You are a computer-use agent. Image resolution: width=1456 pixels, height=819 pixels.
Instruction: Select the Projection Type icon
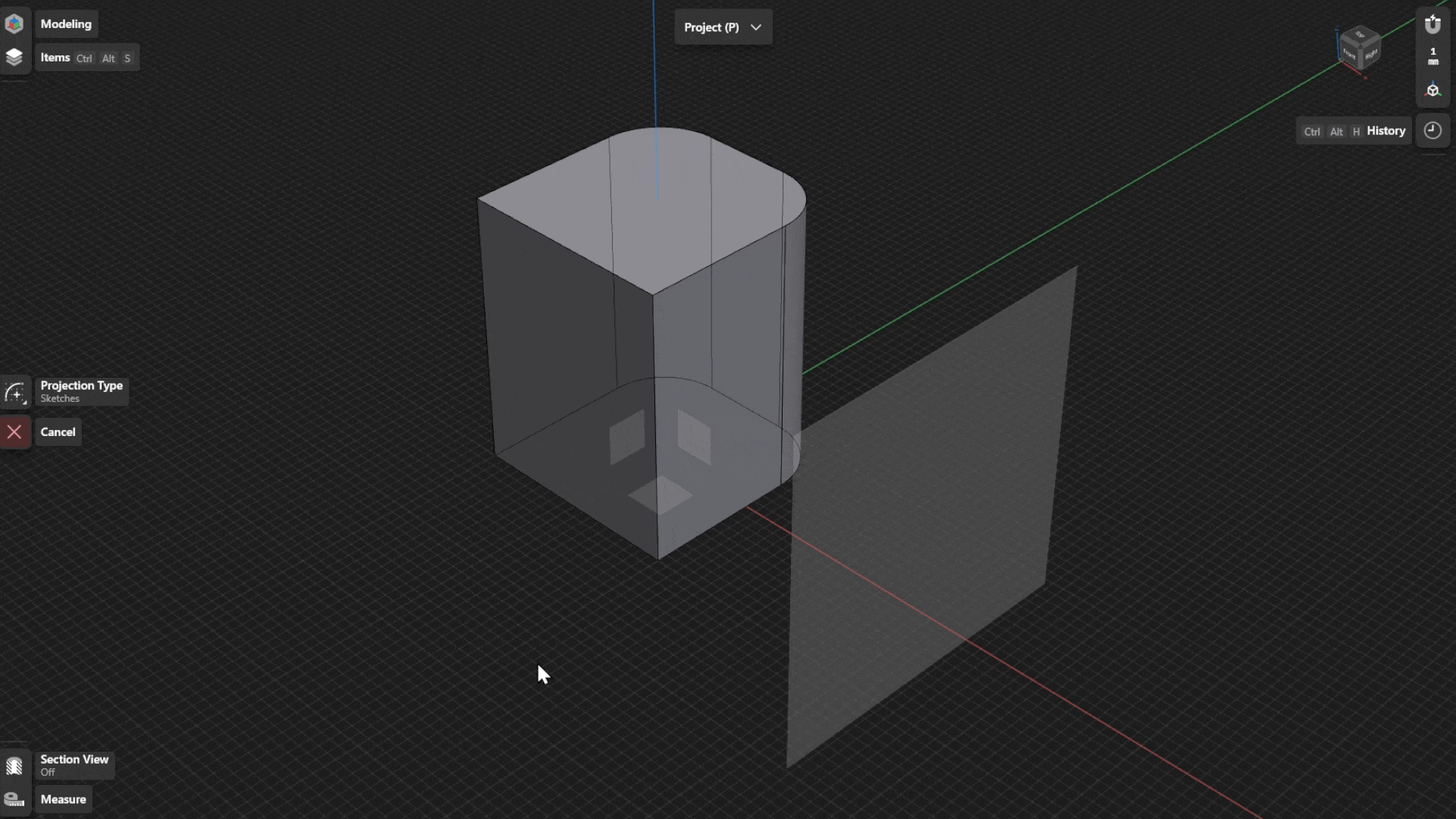14,392
